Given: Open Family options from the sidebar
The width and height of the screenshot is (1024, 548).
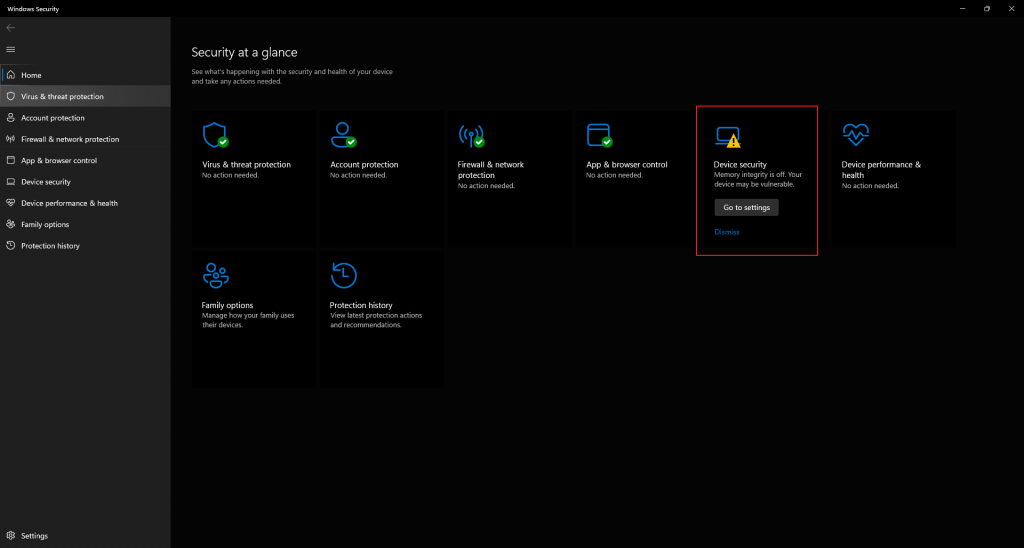Looking at the screenshot, I should click(86, 224).
